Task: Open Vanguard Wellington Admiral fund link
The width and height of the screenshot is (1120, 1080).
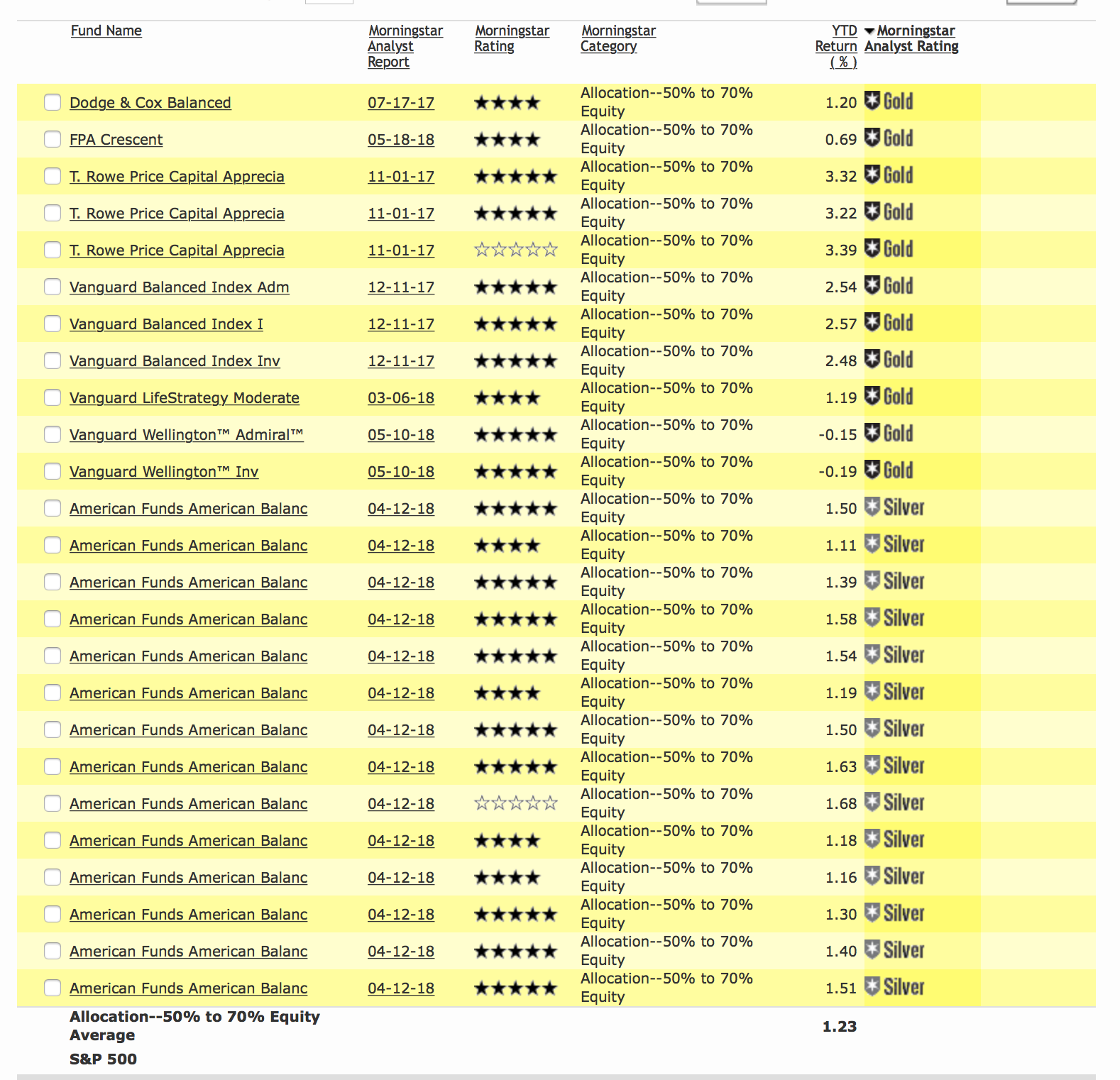Action: point(187,434)
